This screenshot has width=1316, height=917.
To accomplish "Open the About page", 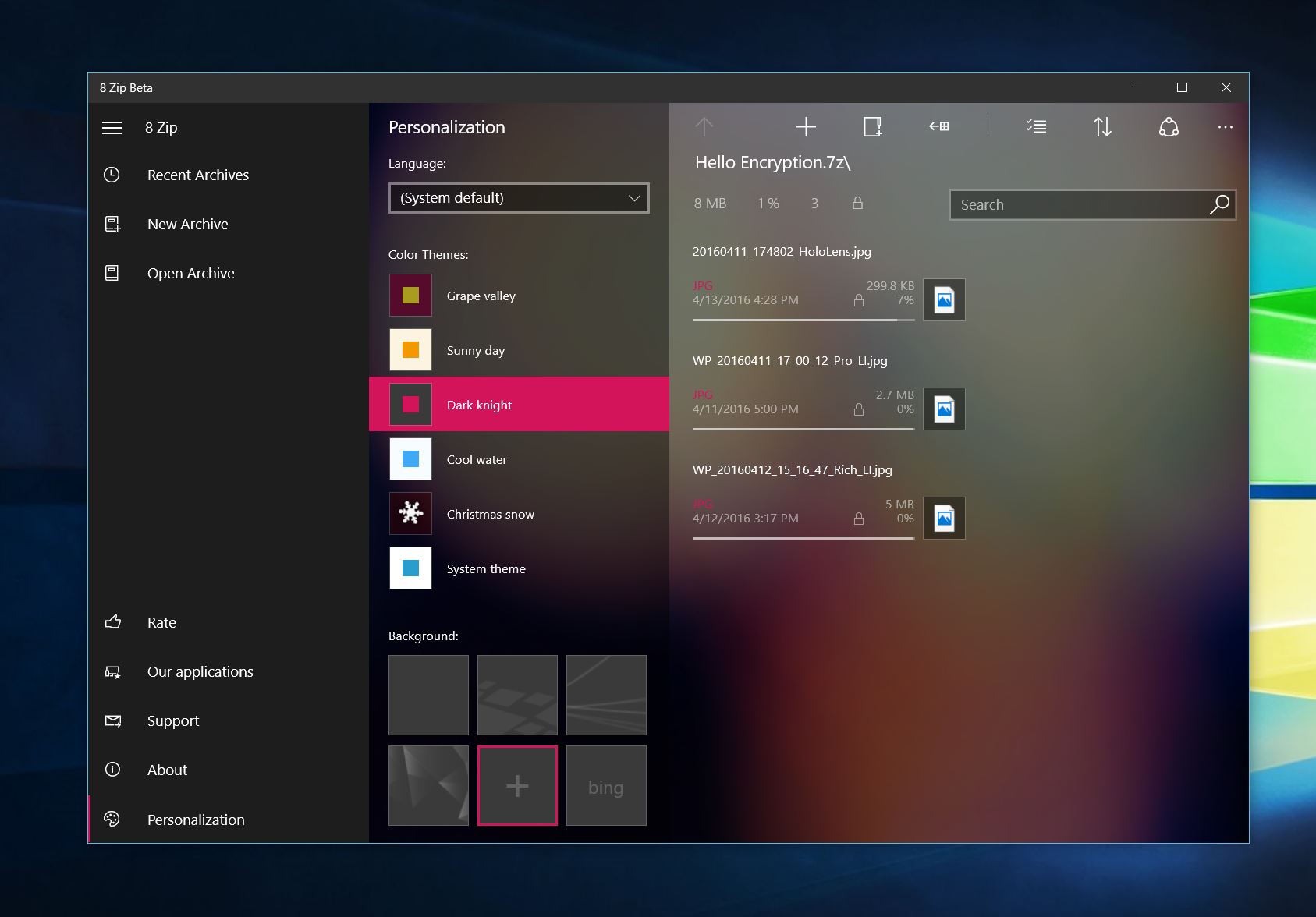I will (228, 770).
